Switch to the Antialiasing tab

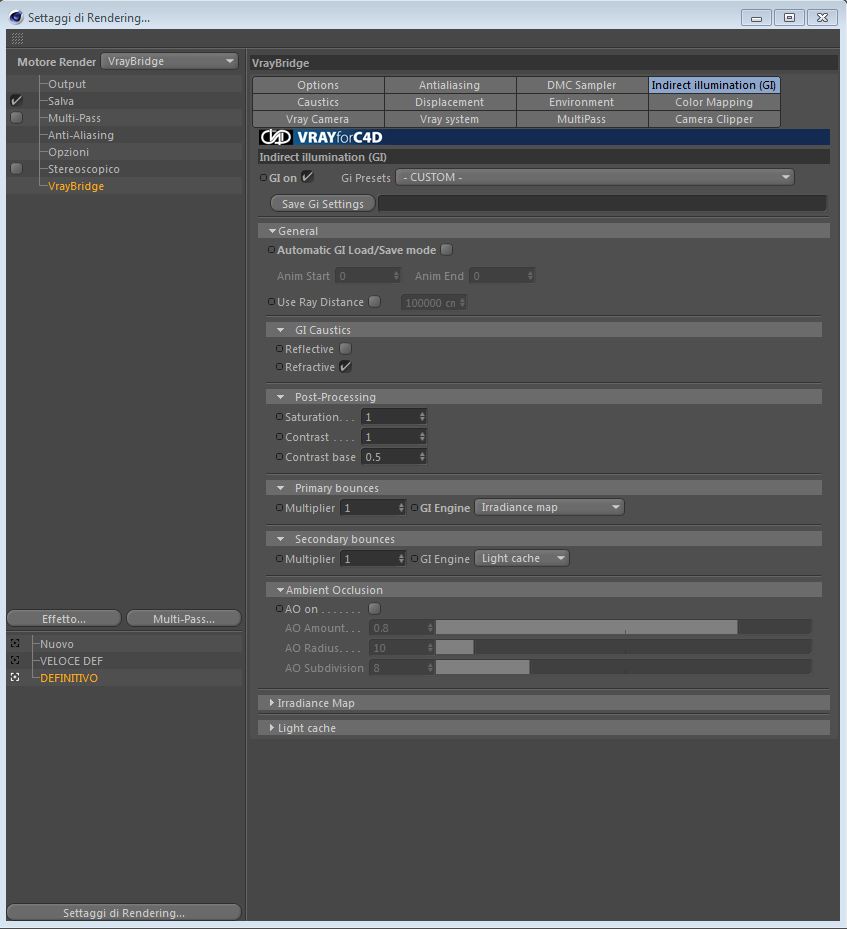450,85
